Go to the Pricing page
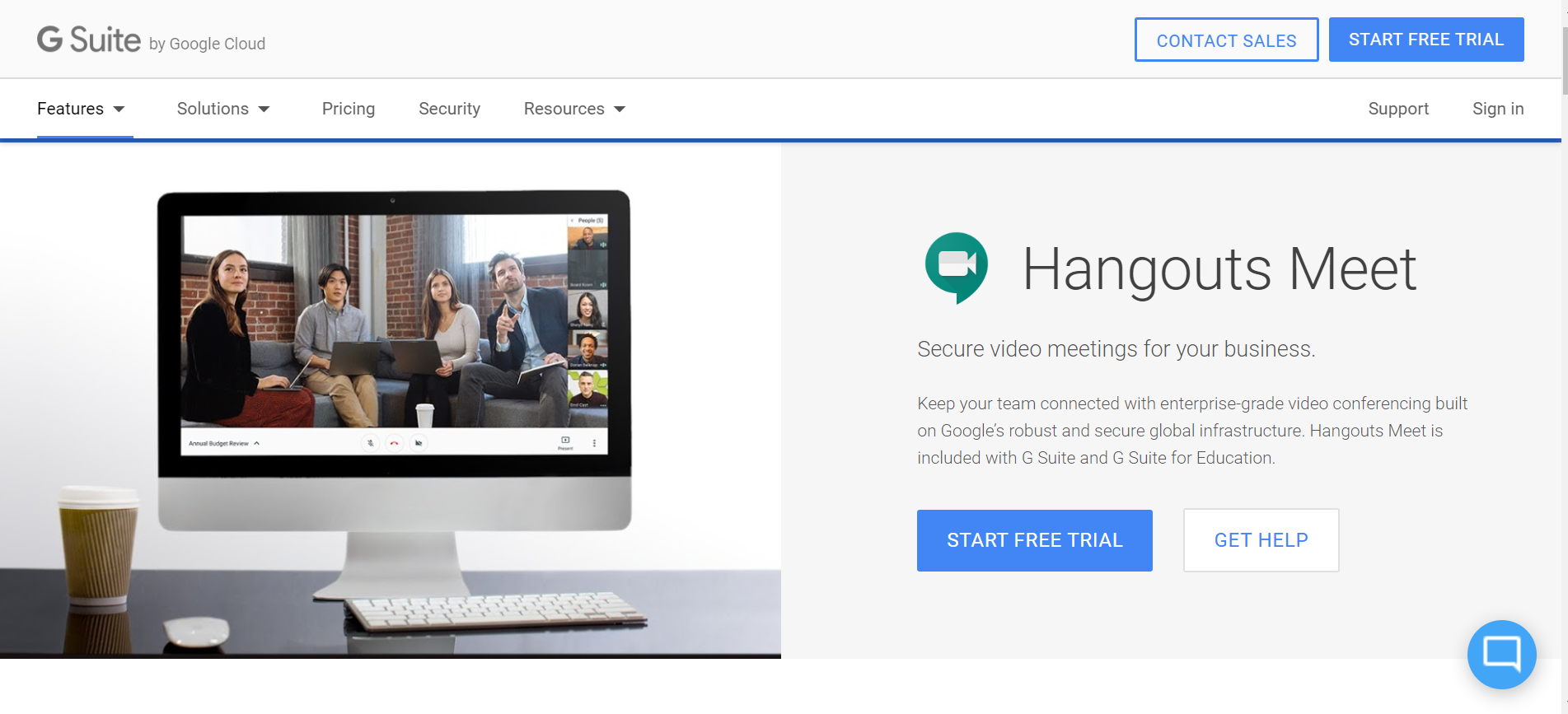This screenshot has width=1568, height=714. click(x=348, y=109)
